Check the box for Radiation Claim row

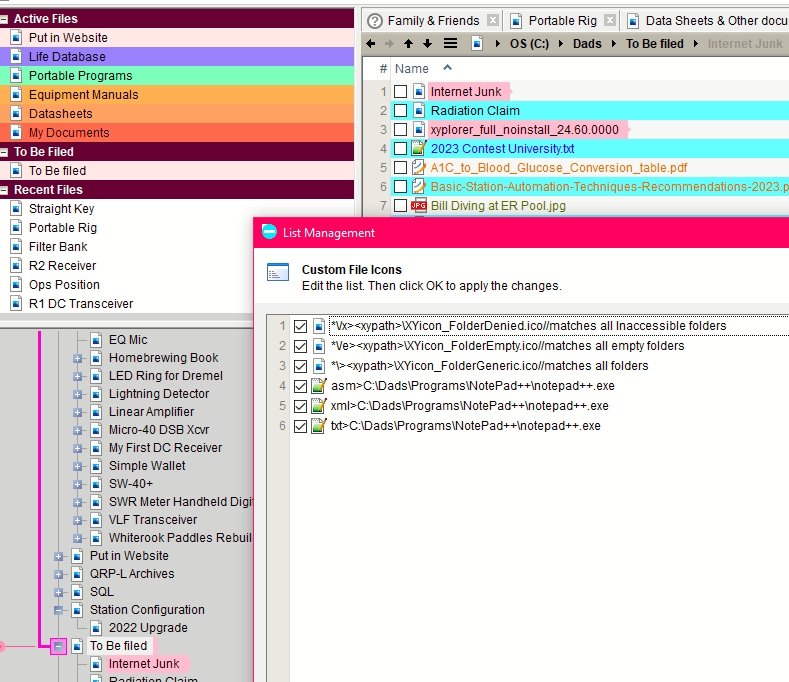pyautogui.click(x=401, y=110)
